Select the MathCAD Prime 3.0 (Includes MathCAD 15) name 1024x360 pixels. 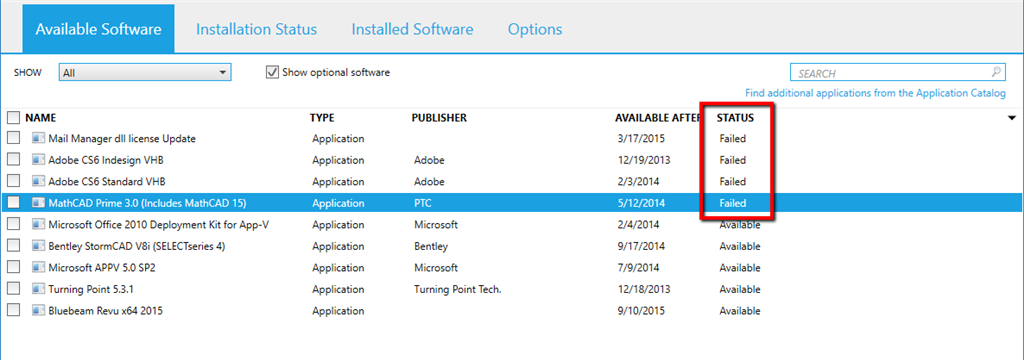pos(148,203)
